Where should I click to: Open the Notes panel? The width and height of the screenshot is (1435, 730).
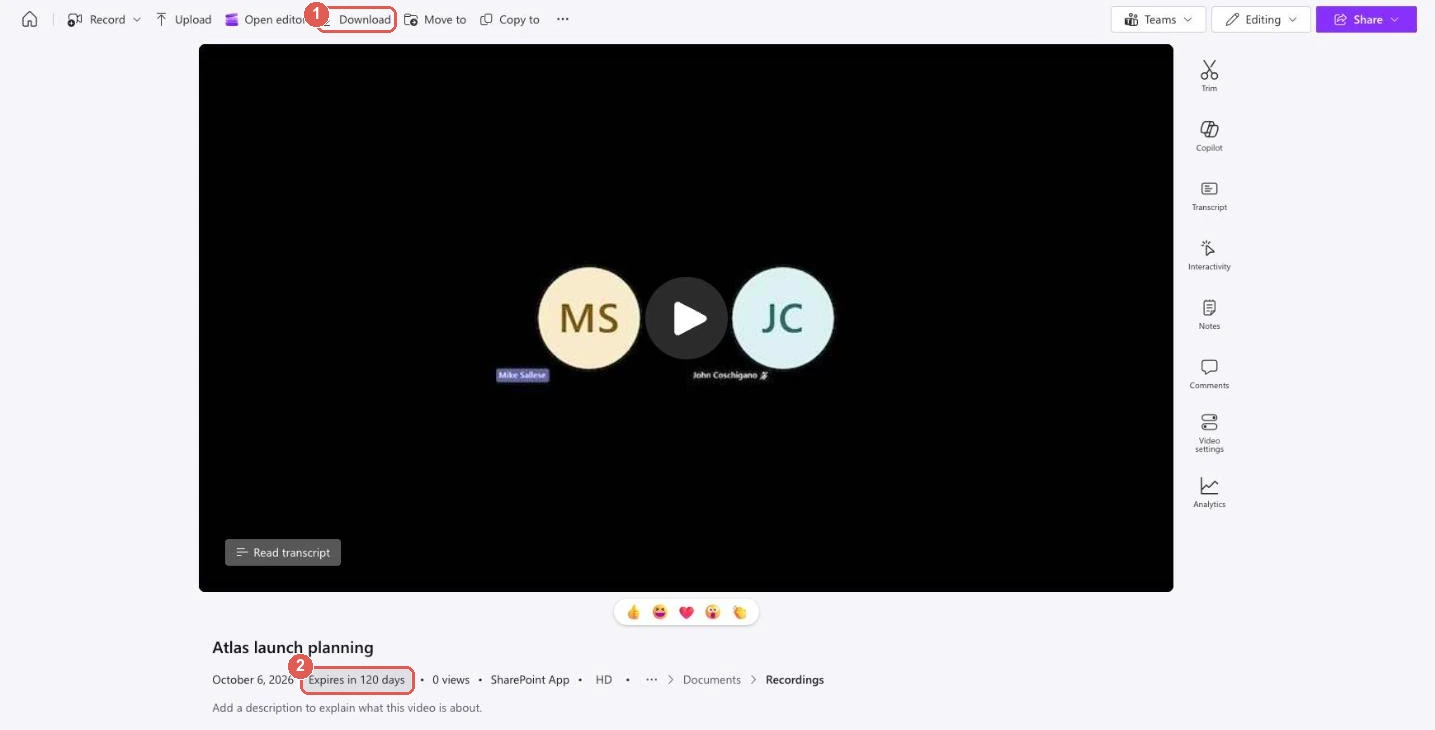(1209, 314)
